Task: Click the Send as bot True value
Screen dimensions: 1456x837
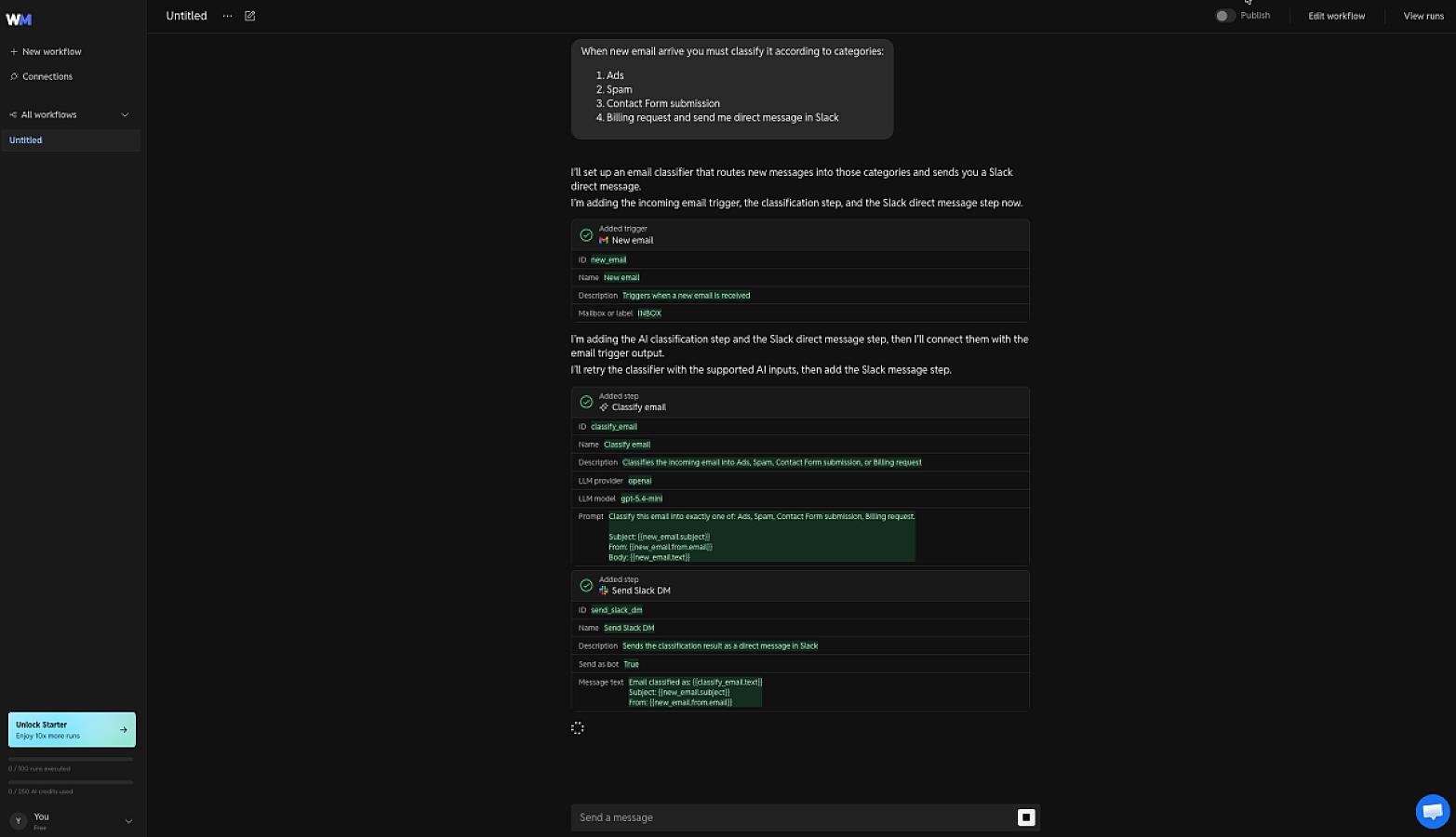Action: click(632, 664)
